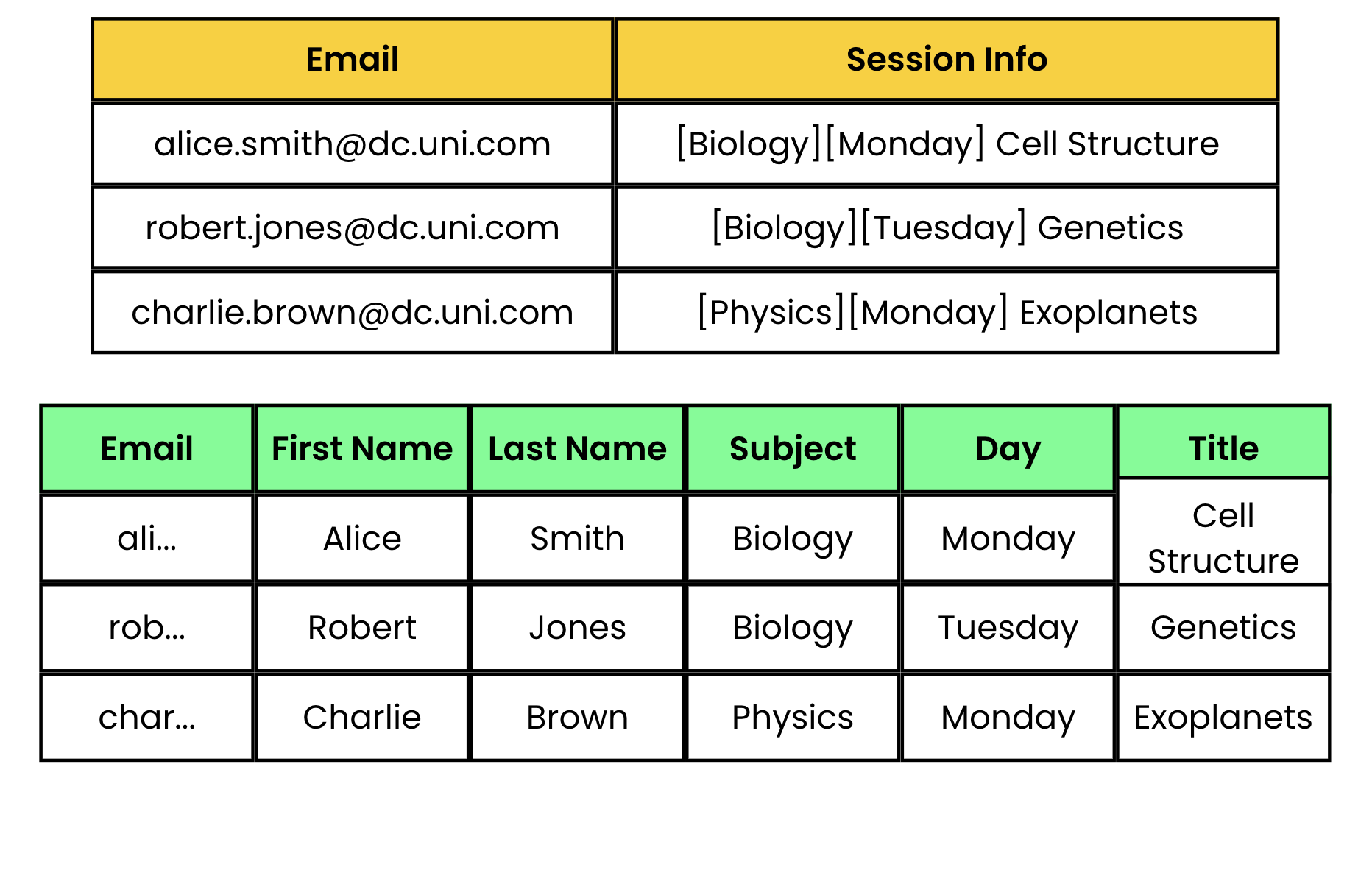Screen dimensions: 1372x870
Task: Select the First Name column header
Action: 362,448
